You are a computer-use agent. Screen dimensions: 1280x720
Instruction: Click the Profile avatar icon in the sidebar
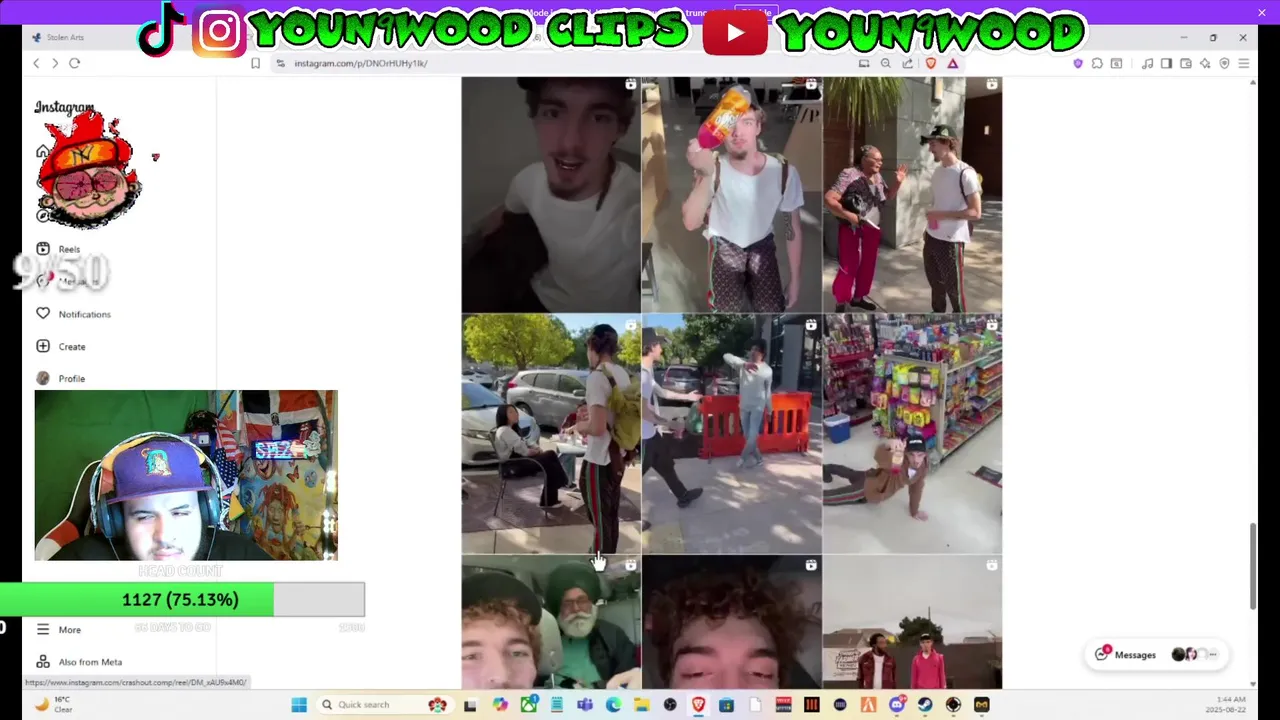43,378
